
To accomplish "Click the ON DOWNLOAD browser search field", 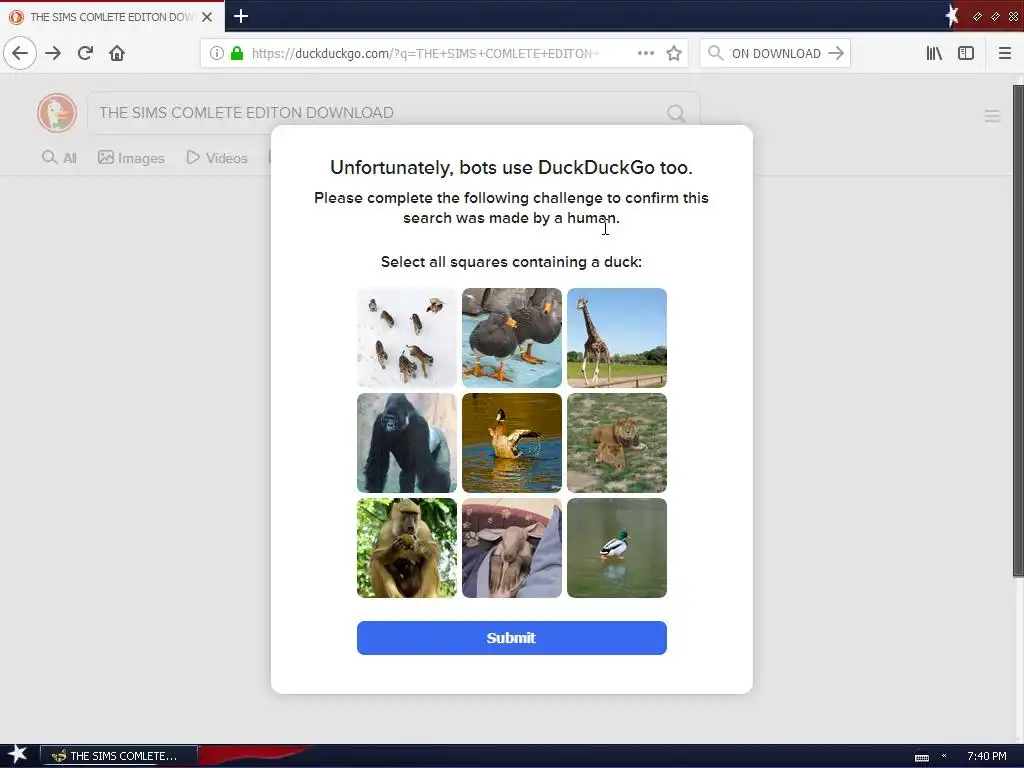I will (775, 54).
